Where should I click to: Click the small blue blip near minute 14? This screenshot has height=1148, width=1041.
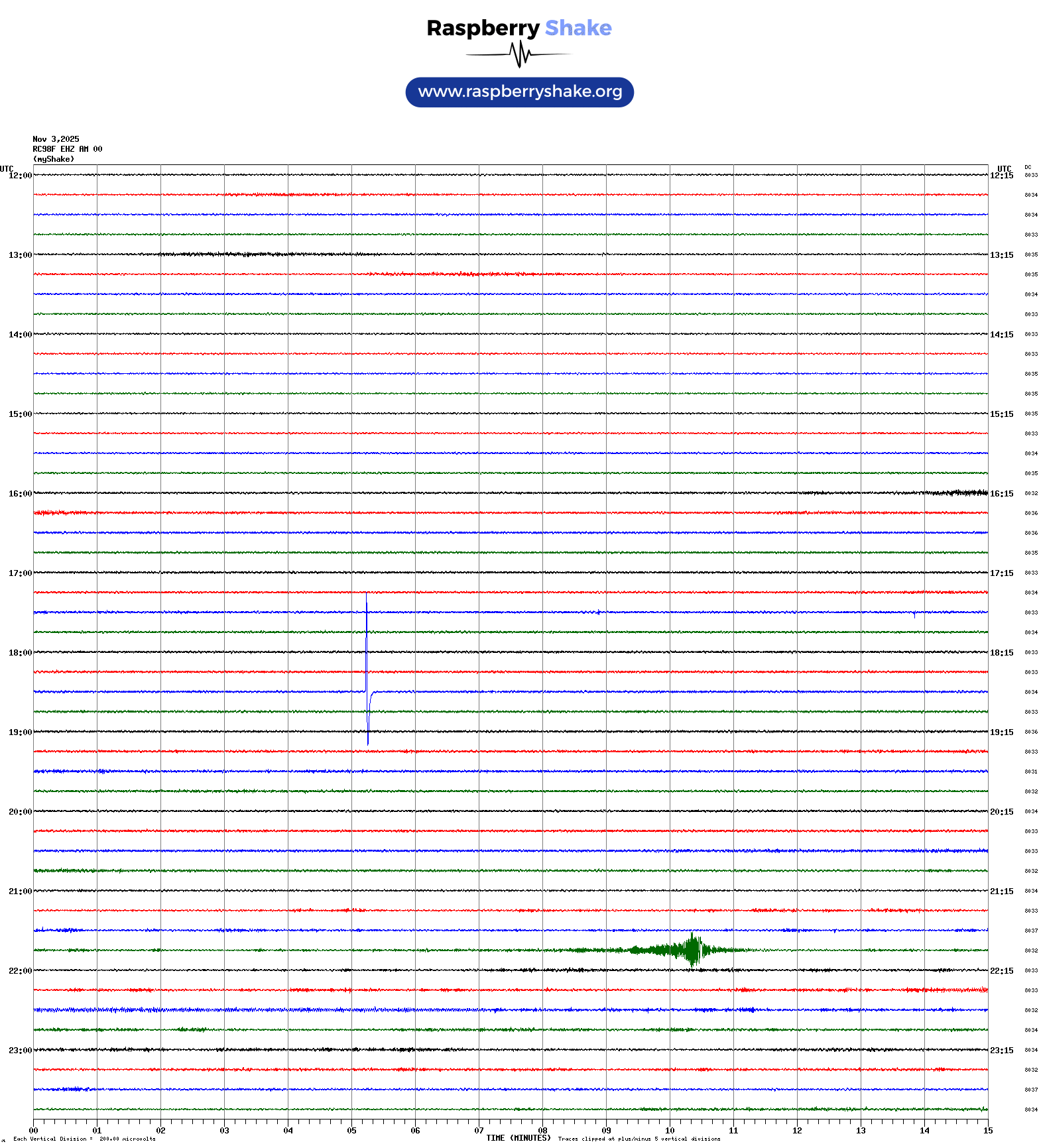(x=914, y=614)
